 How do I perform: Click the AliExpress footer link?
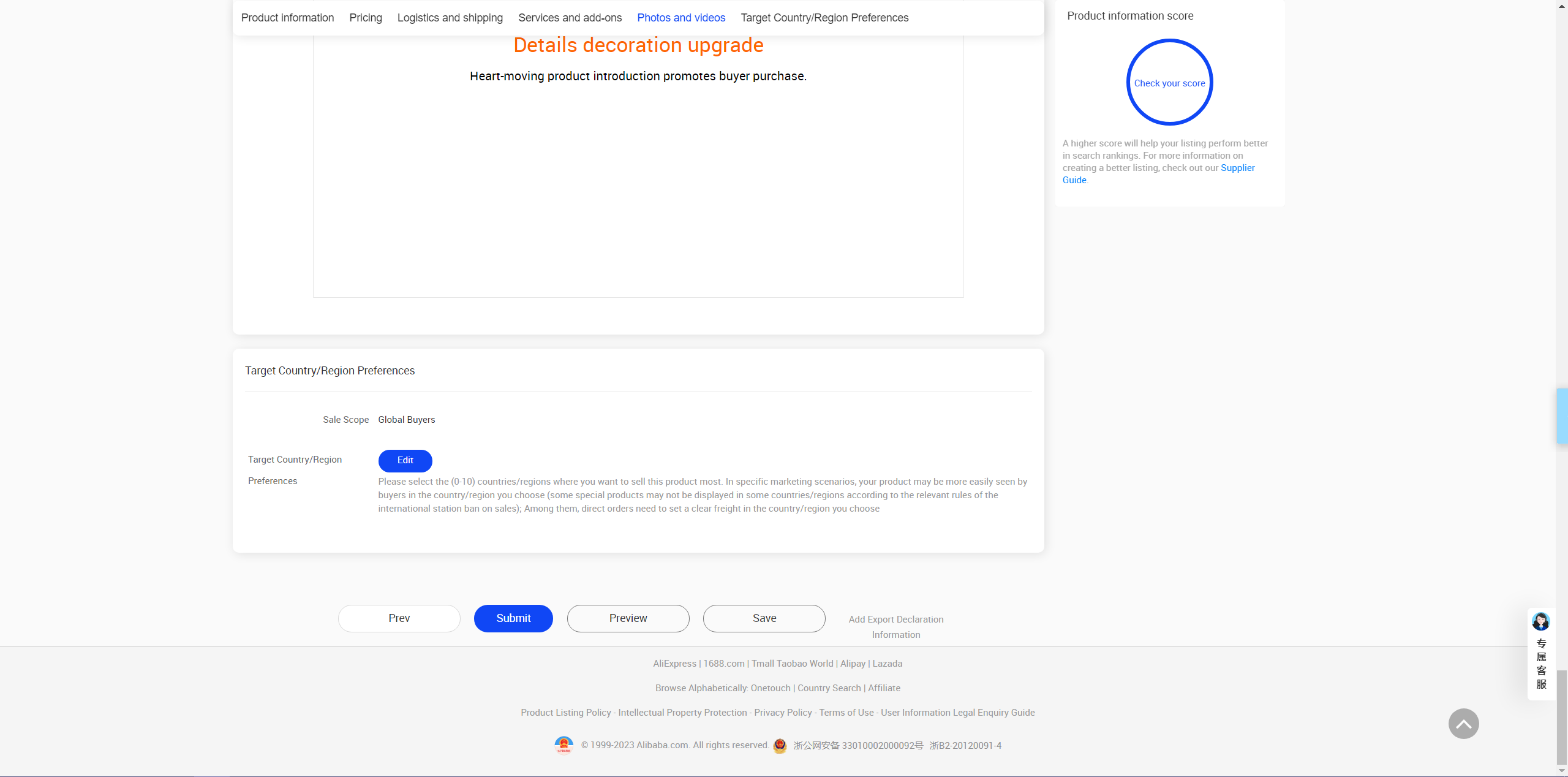pos(674,664)
